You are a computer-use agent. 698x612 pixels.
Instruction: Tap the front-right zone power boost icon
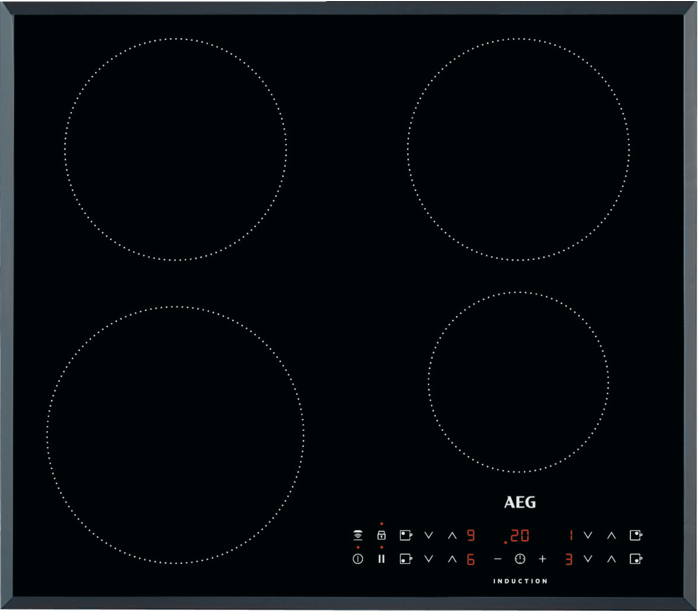click(636, 559)
